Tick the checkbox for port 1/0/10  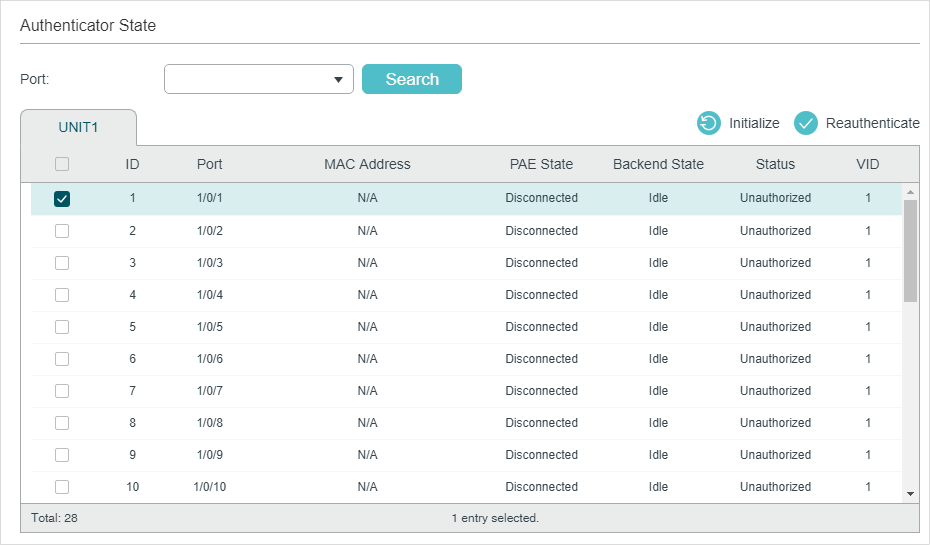(x=62, y=487)
